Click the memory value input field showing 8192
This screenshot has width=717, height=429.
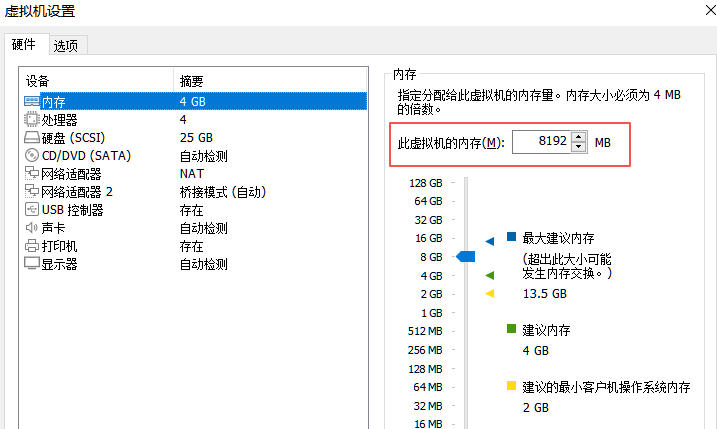[541, 143]
